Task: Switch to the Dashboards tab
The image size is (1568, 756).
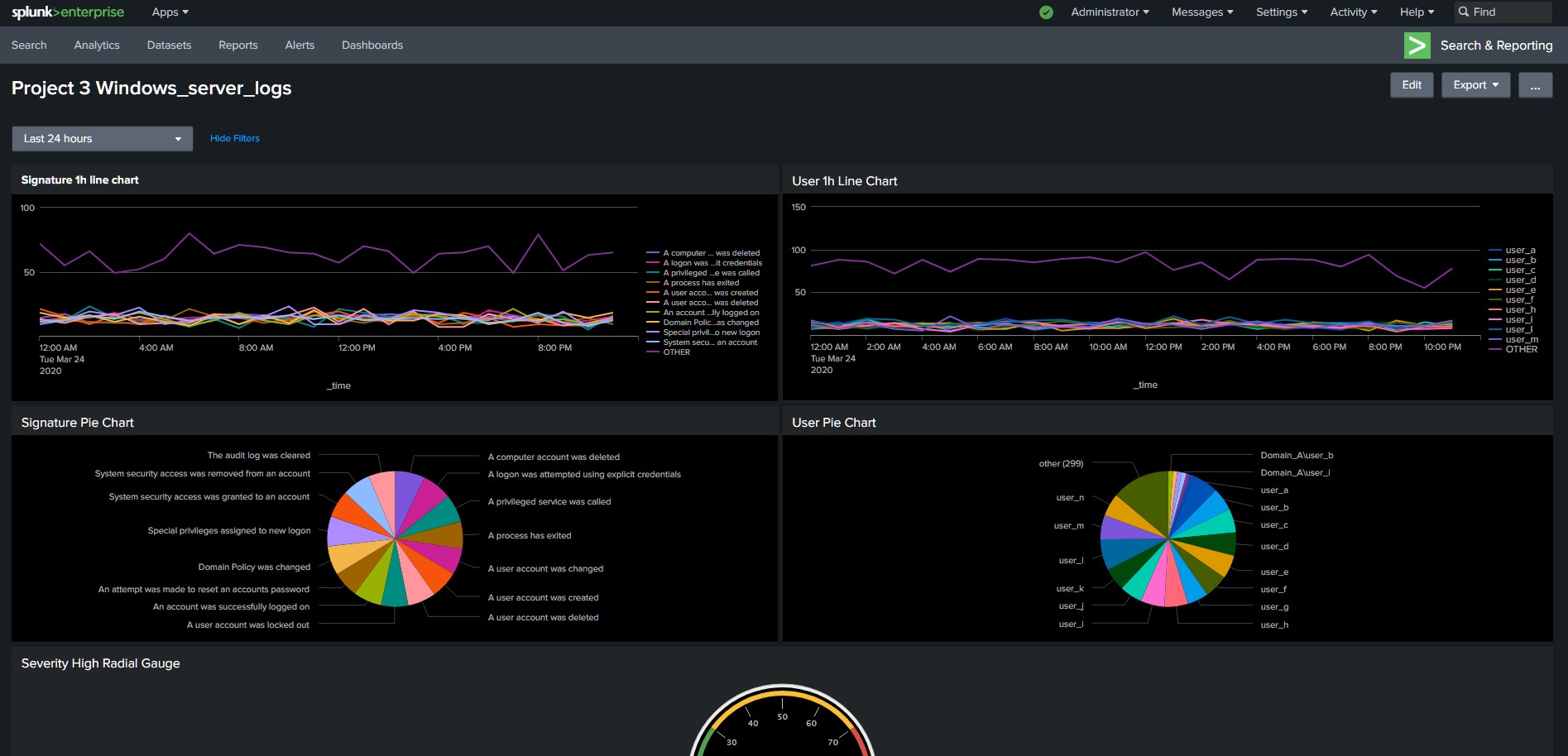Action: click(372, 45)
